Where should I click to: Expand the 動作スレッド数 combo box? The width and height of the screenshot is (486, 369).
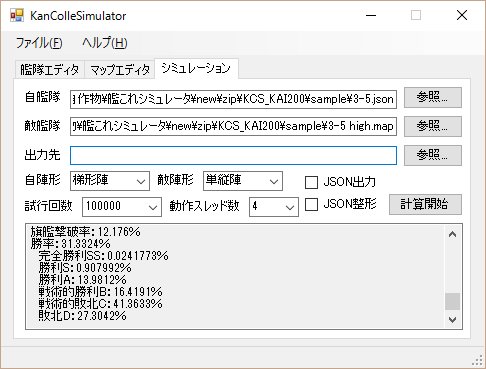[274, 207]
